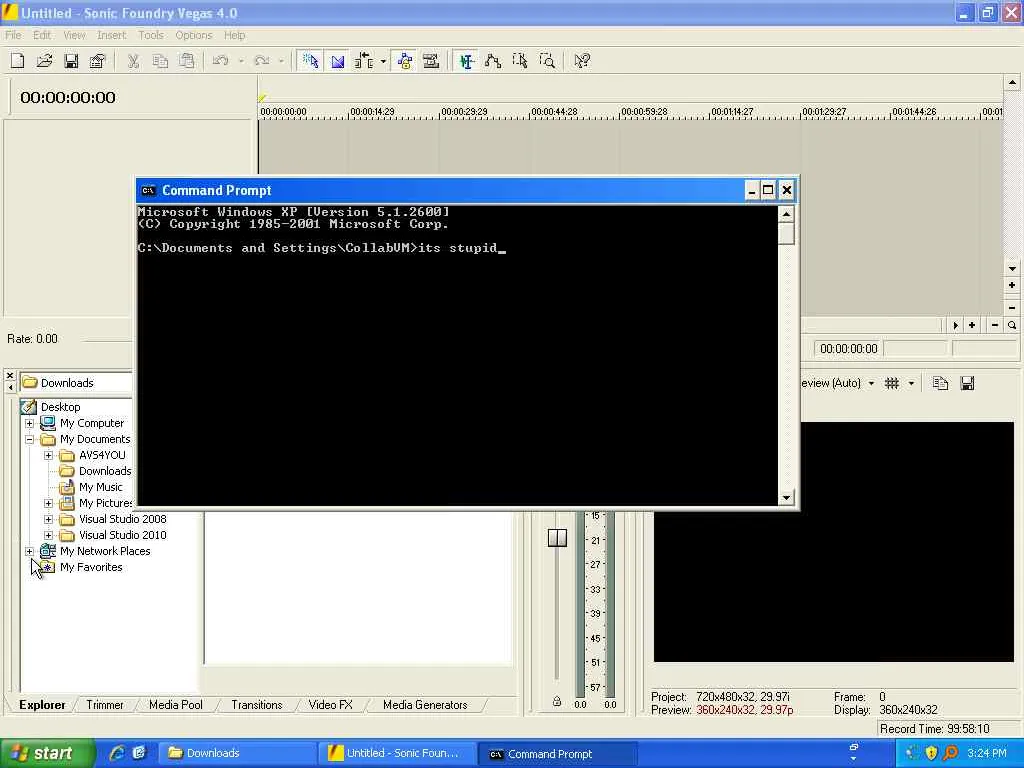
Task: Toggle Enable Snapping toolbar button
Action: point(310,61)
